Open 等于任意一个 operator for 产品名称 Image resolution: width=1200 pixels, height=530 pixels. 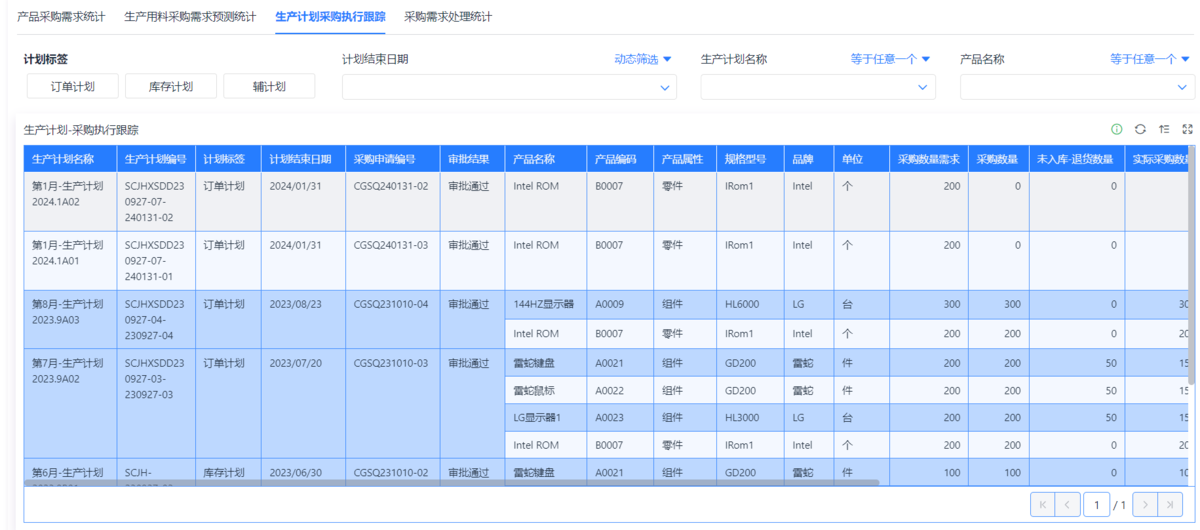(x=1149, y=60)
